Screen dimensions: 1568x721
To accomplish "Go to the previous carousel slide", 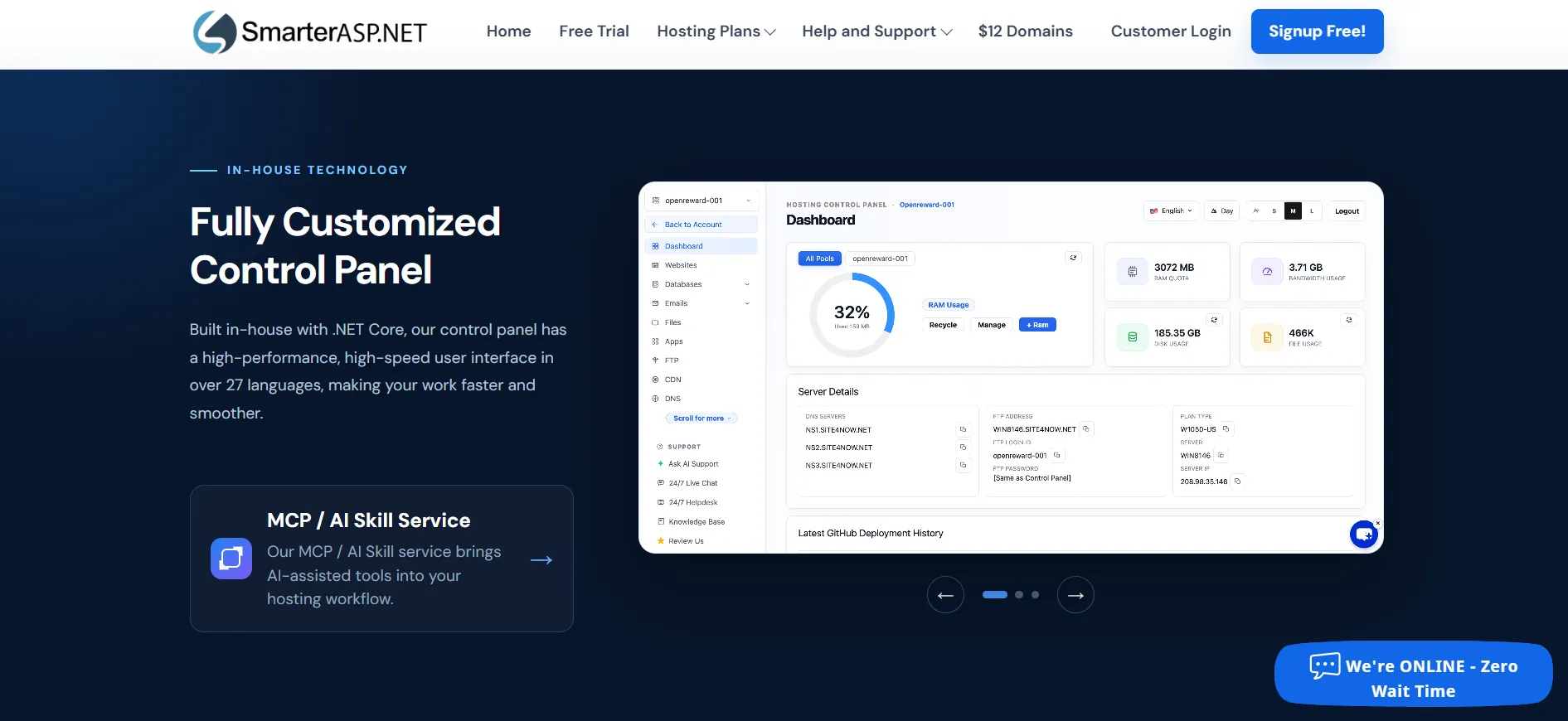I will [945, 595].
